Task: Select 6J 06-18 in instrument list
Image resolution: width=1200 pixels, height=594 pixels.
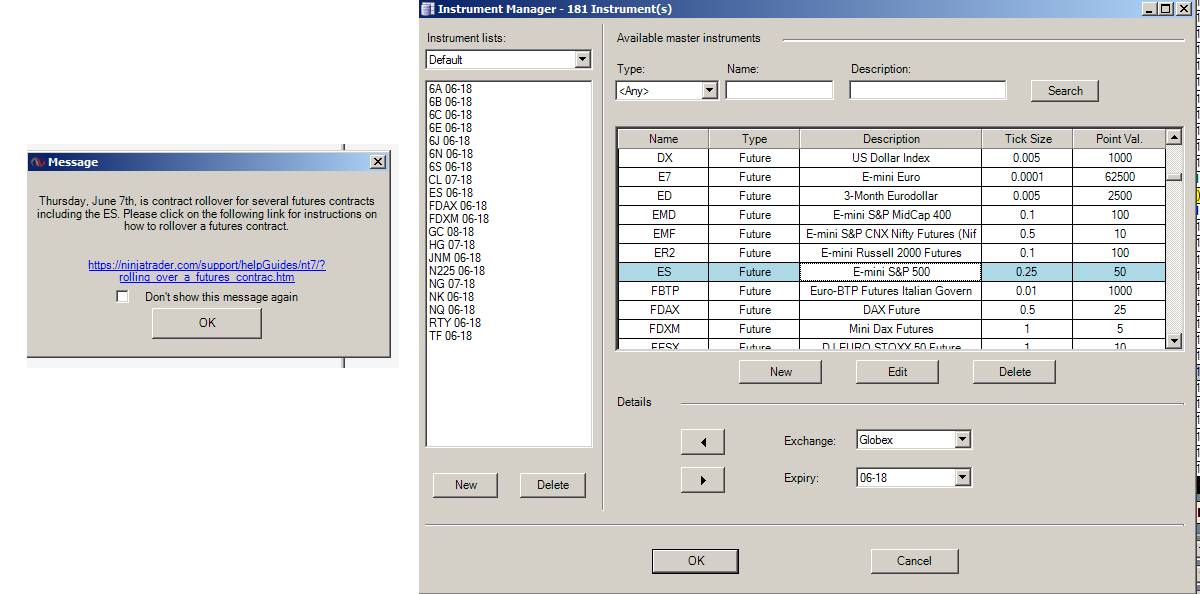Action: pyautogui.click(x=449, y=141)
